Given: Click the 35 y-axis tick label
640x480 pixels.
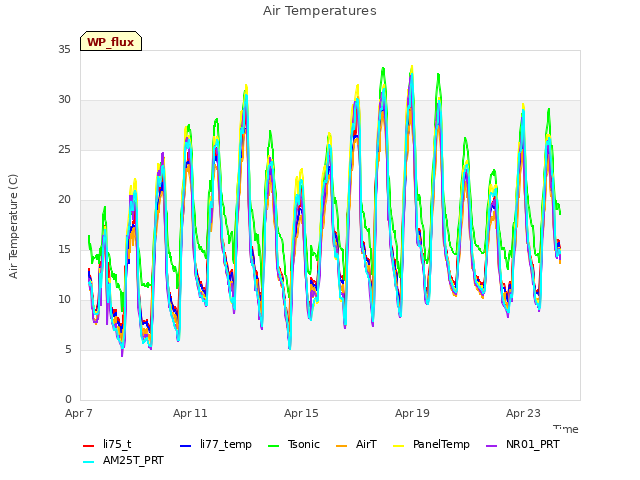Looking at the screenshot, I should click(x=64, y=49).
